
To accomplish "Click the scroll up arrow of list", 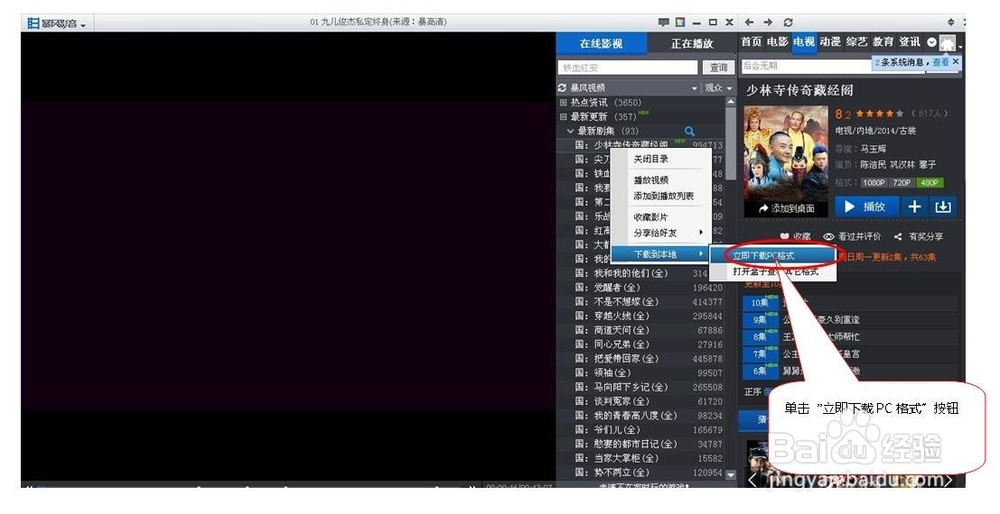I will (731, 102).
